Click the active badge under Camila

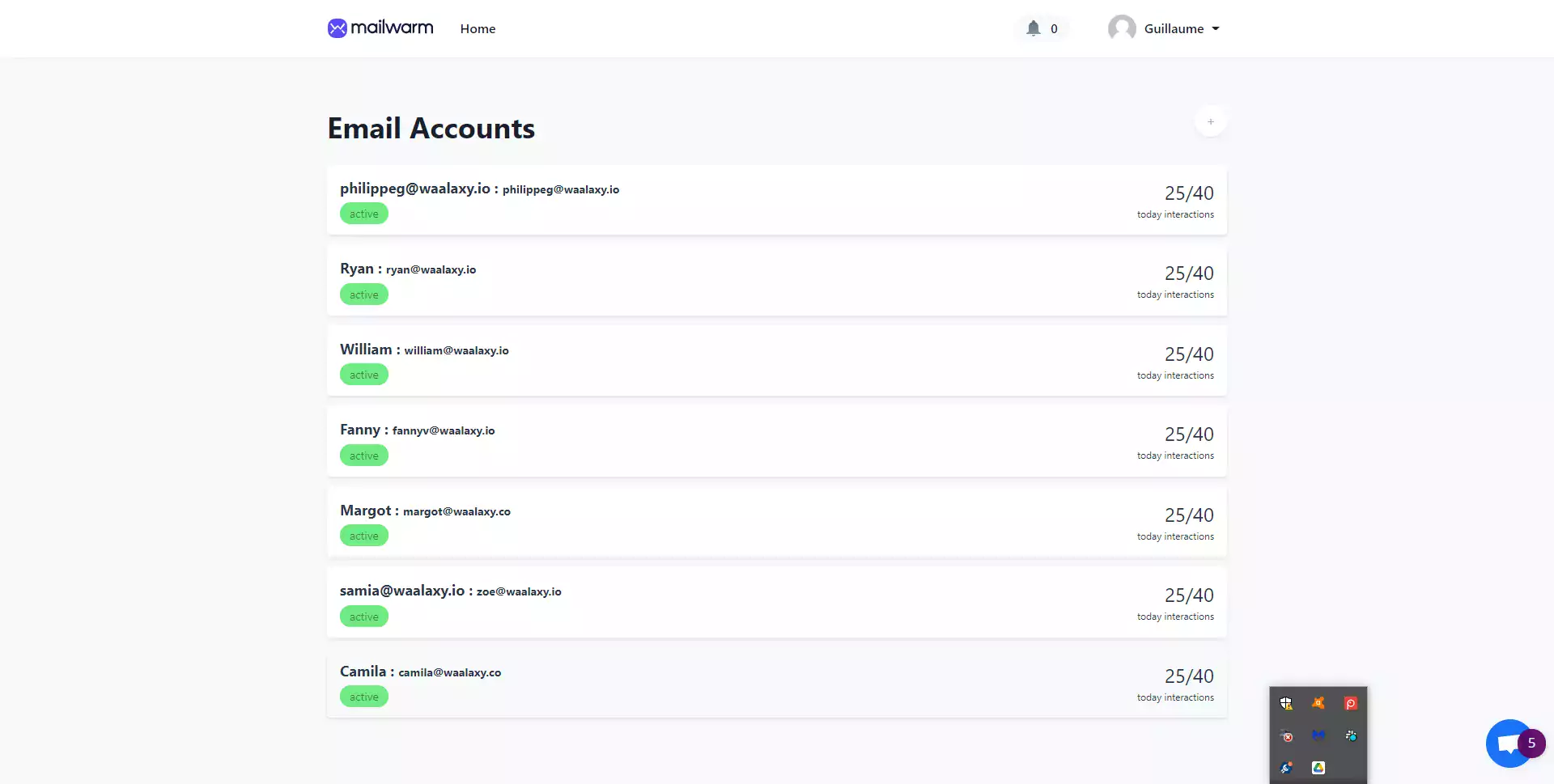(x=363, y=697)
